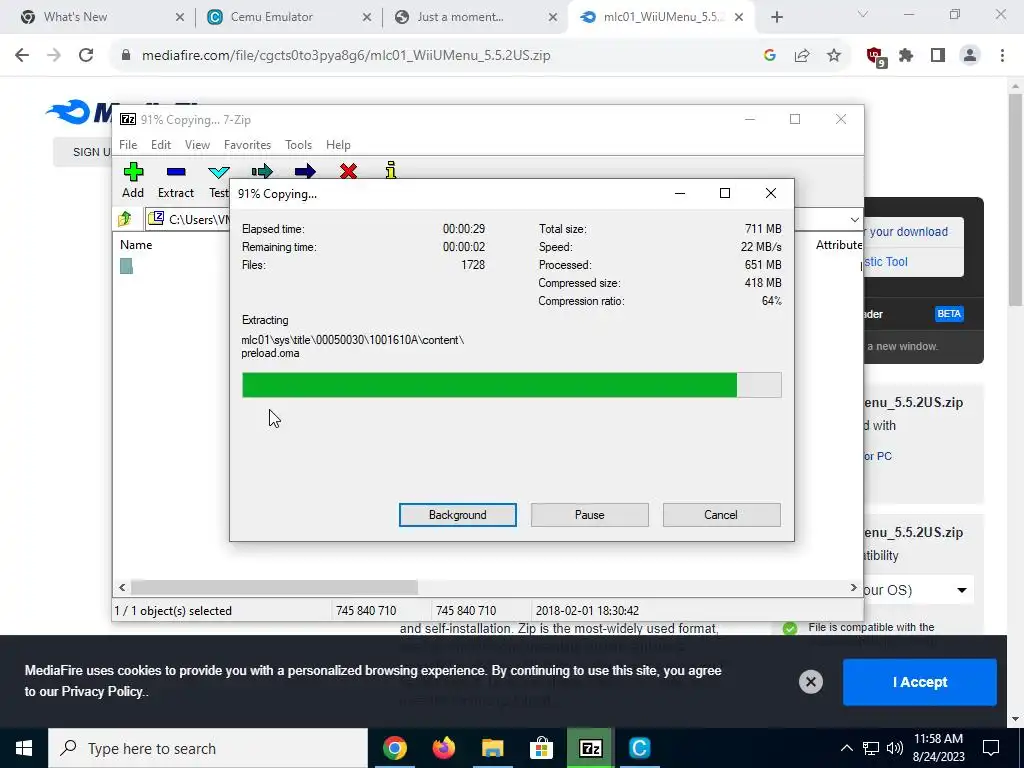Expand the OS selection dropdown on MediaFire

pos(961,590)
